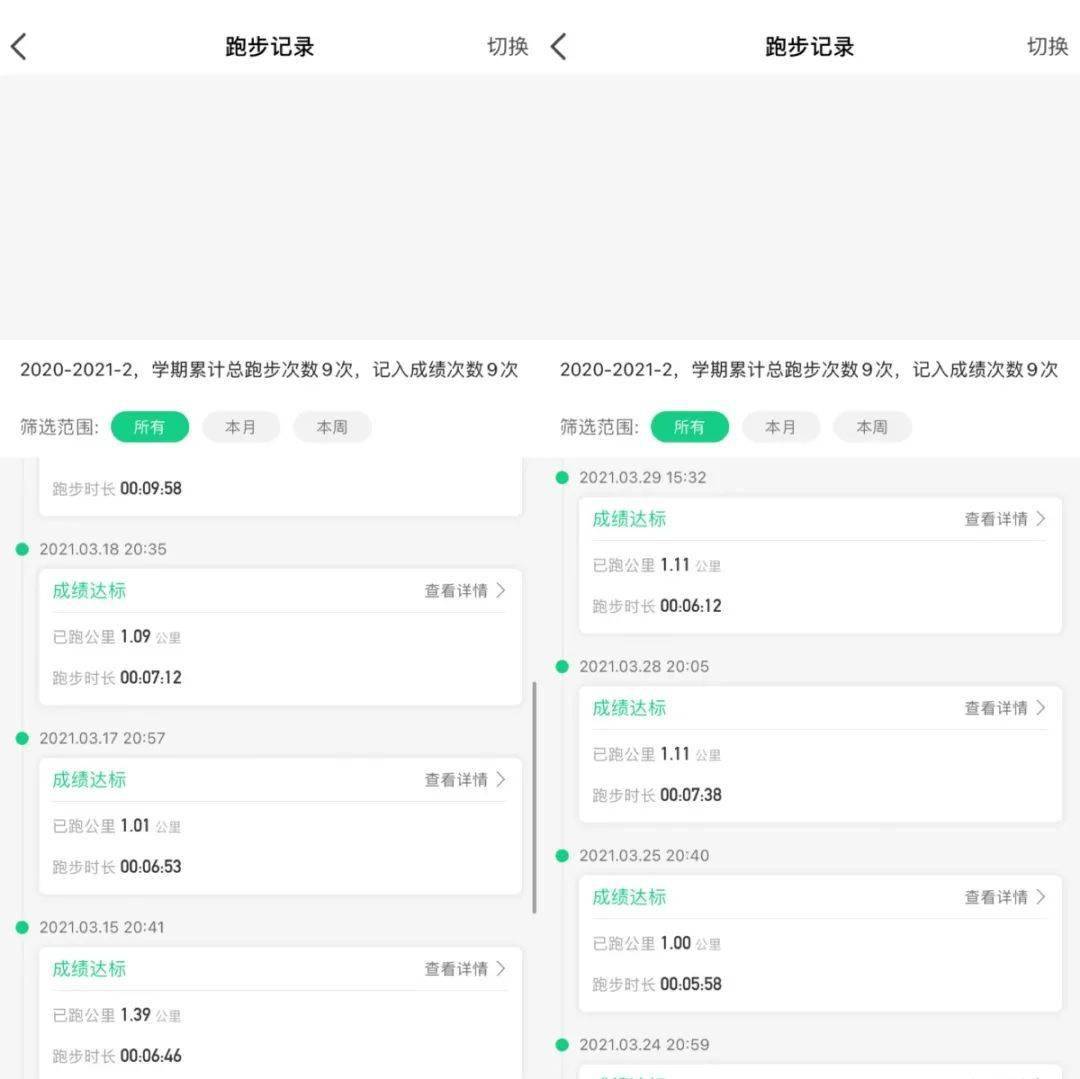Tap 切换 in the right screen header

(x=1048, y=46)
